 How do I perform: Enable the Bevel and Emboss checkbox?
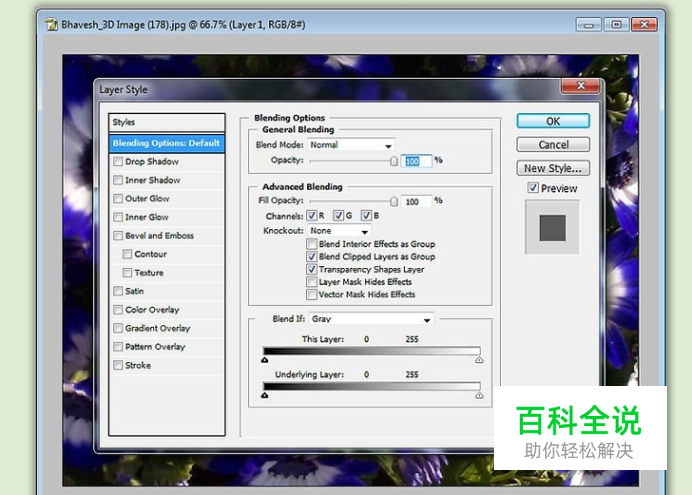[118, 236]
